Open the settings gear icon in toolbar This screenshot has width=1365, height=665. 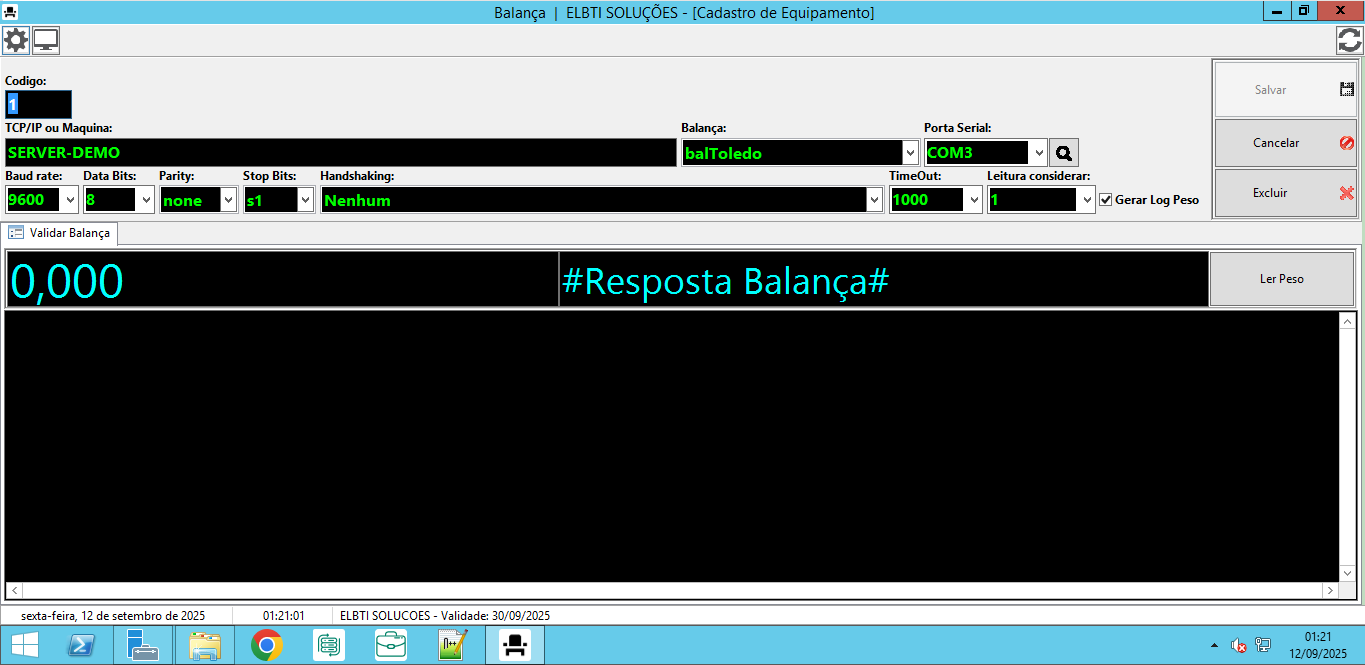pos(16,41)
